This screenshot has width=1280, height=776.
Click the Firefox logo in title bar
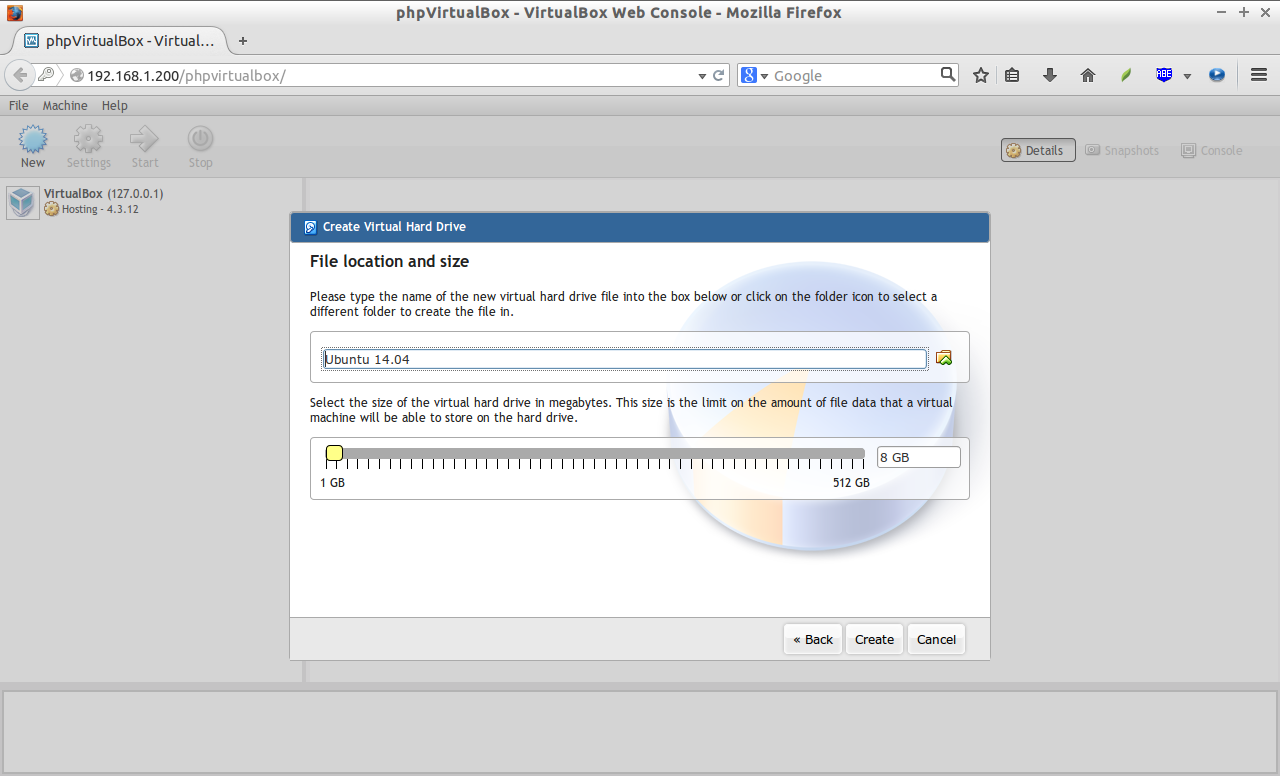[14, 13]
